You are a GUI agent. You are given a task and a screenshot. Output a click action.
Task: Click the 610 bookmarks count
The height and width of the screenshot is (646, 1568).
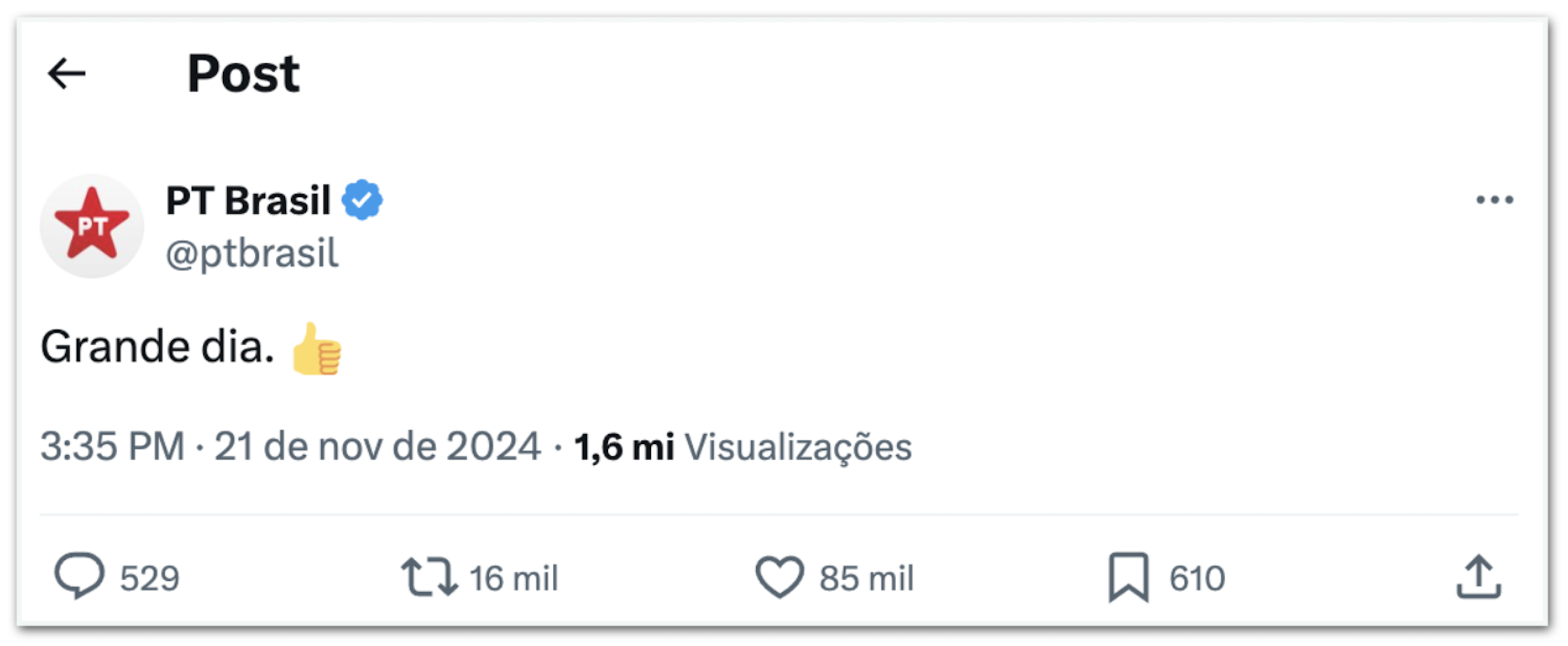click(x=1196, y=578)
